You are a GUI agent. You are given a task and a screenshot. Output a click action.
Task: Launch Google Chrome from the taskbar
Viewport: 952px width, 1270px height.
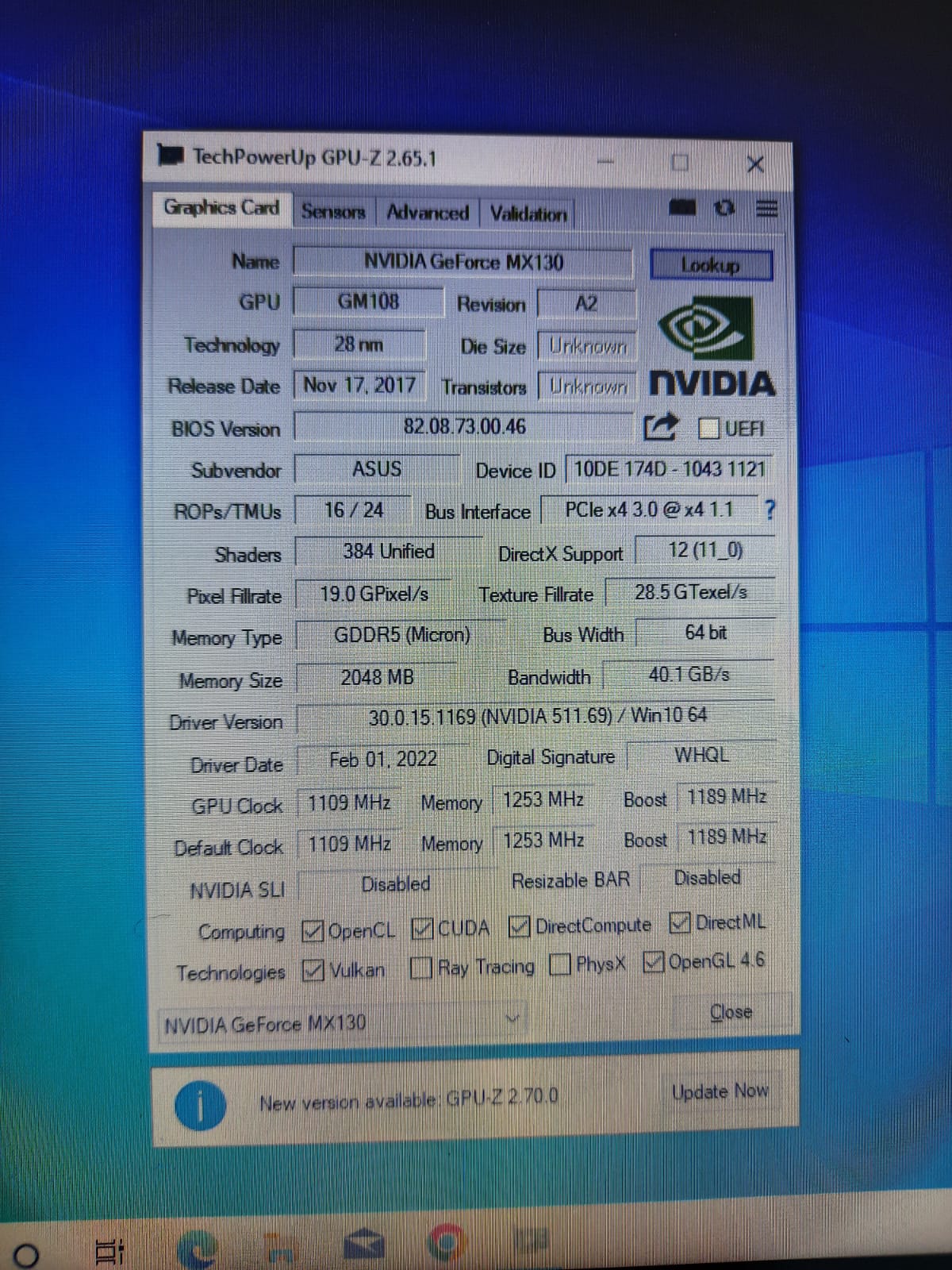pyautogui.click(x=447, y=1242)
